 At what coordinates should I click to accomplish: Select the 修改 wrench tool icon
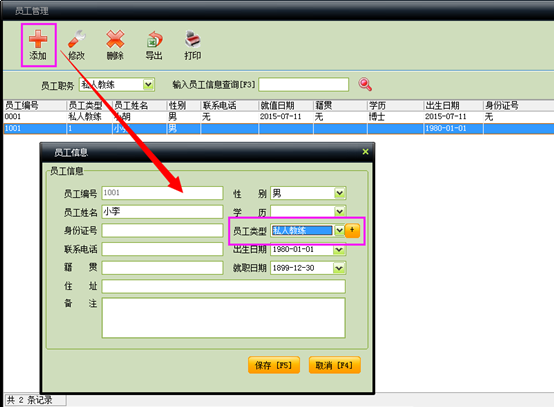point(77,39)
